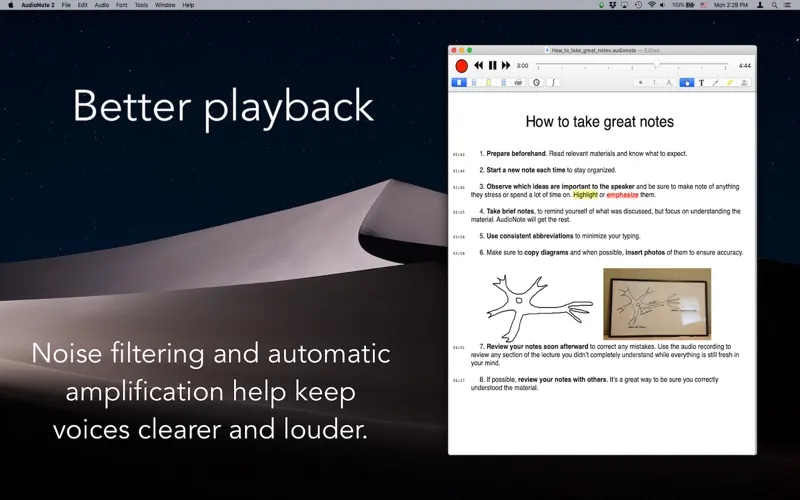The width and height of the screenshot is (800, 500).
Task: Select the Pen drawing tool
Action: pyautogui.click(x=716, y=82)
